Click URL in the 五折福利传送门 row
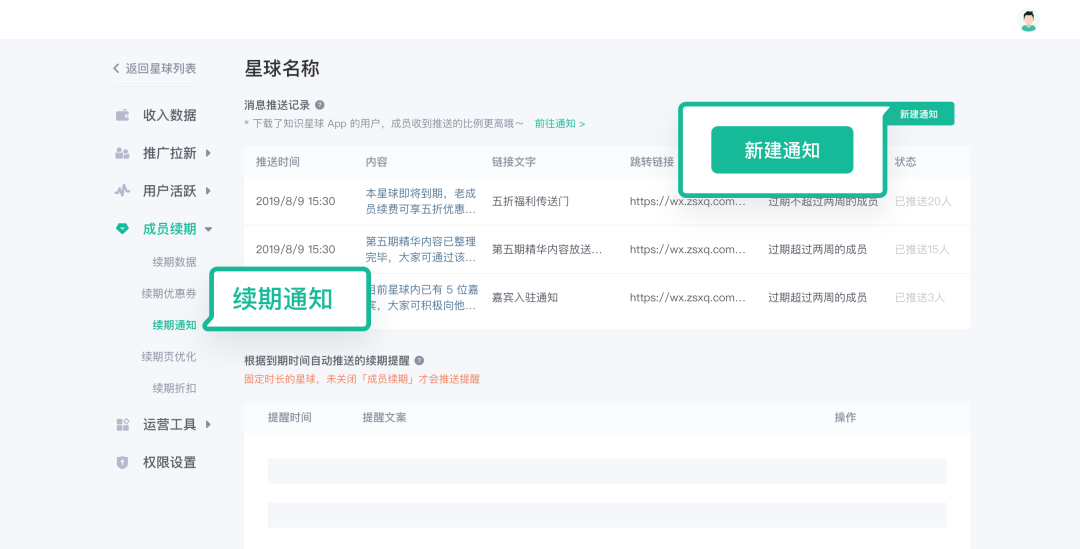The width and height of the screenshot is (1080, 549). [x=687, y=201]
